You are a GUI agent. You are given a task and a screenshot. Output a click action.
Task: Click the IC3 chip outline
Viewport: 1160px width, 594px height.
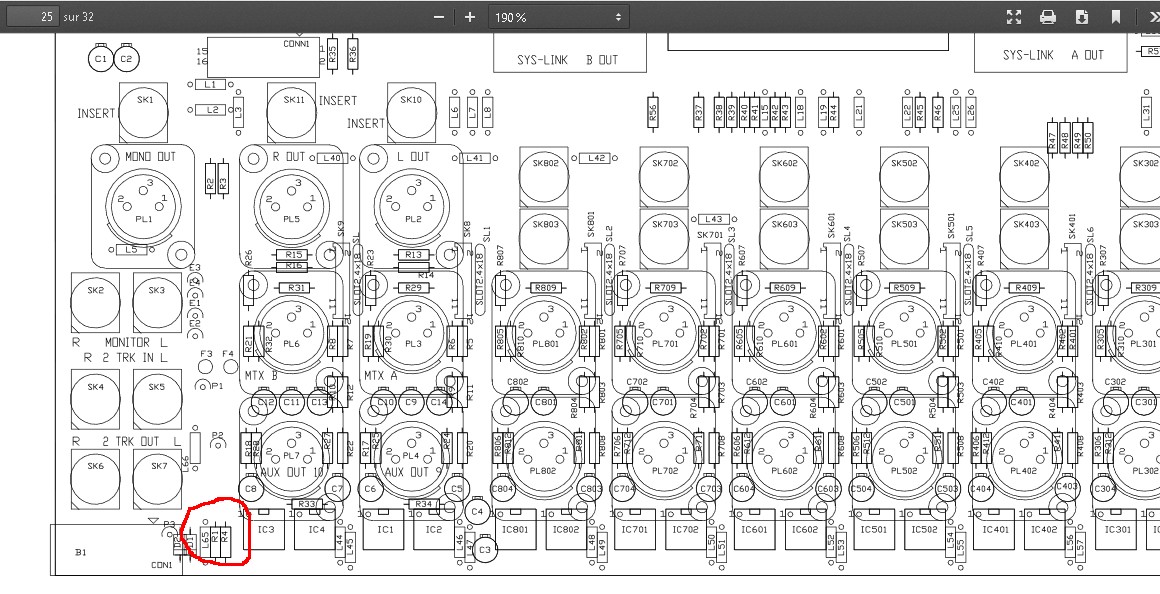(x=266, y=530)
